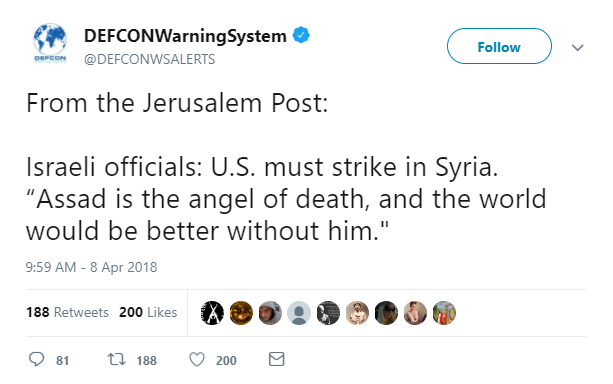The image size is (613, 384).
Task: Open @DEFCONWSALERTS handle link
Action: [149, 59]
